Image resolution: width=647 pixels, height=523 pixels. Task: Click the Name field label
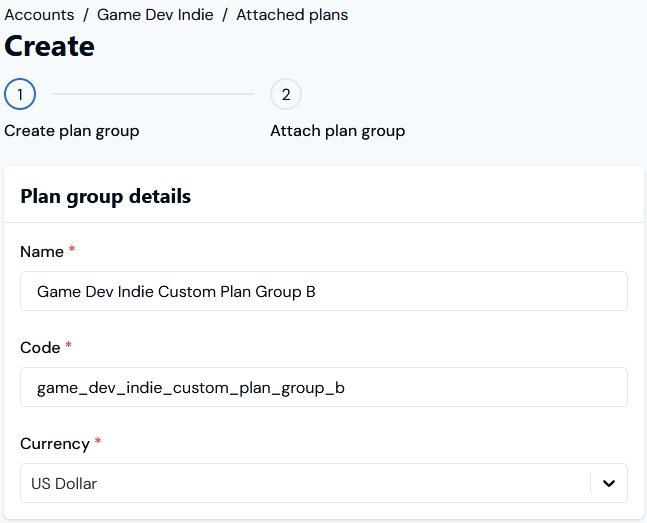coord(42,251)
